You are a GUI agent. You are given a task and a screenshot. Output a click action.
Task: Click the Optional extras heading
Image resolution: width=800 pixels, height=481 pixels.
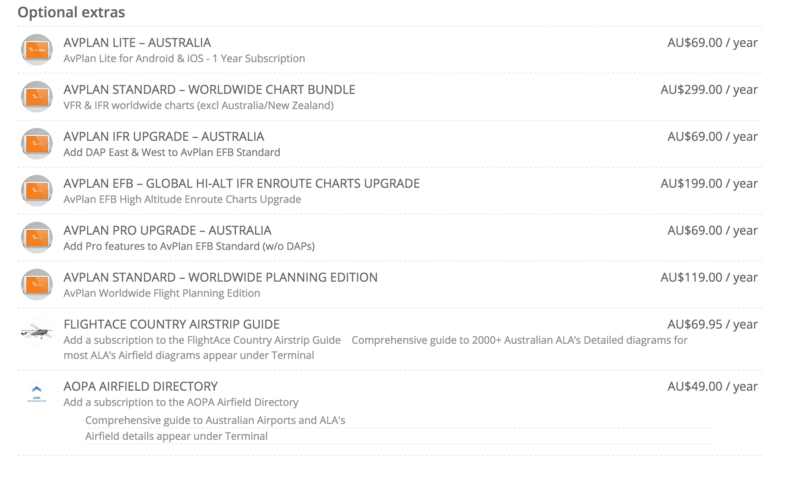pyautogui.click(x=71, y=12)
